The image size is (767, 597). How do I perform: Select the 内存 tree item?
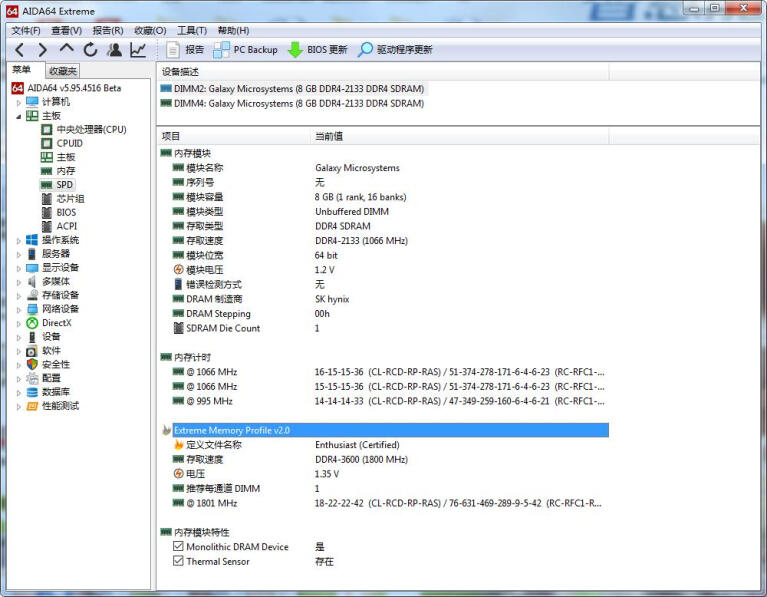click(66, 171)
